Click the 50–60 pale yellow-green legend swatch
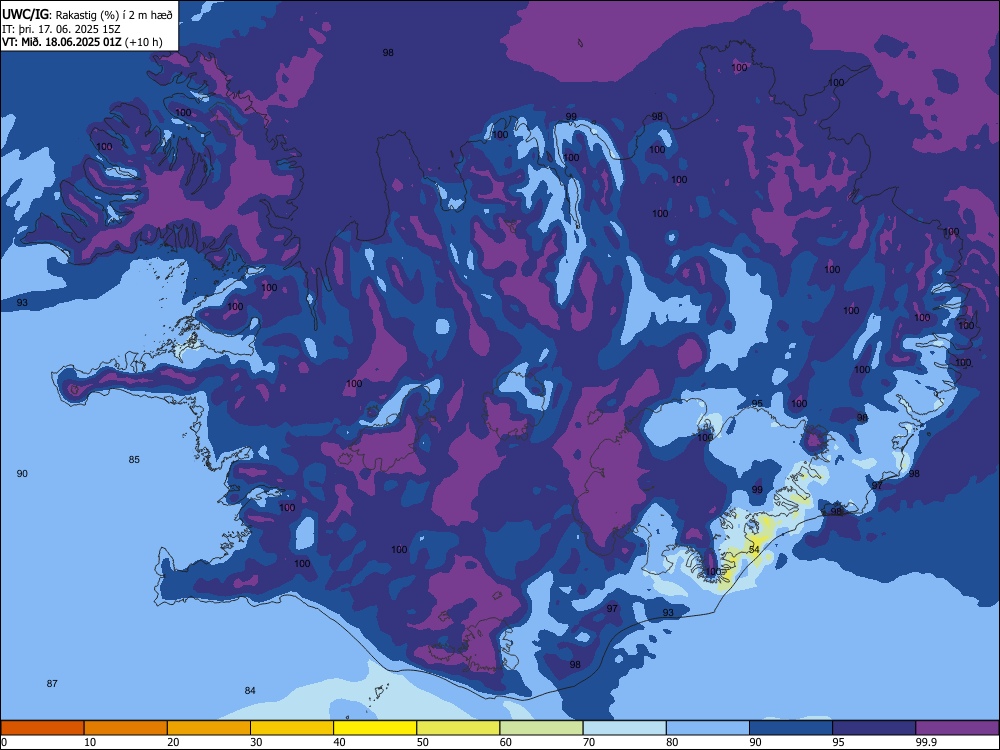The image size is (1000, 750). [x=459, y=728]
